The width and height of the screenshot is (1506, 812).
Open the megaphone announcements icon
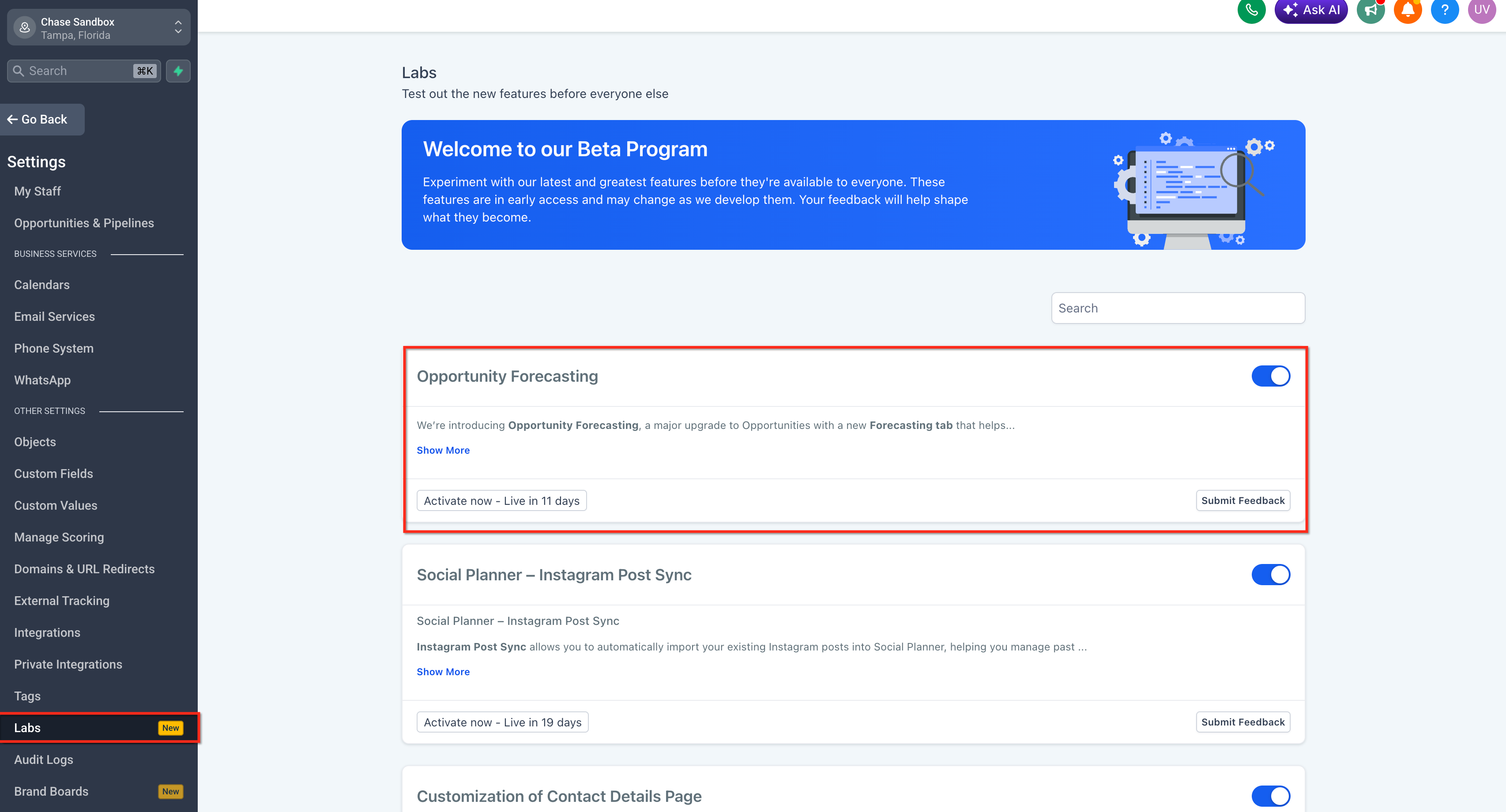tap(1370, 10)
